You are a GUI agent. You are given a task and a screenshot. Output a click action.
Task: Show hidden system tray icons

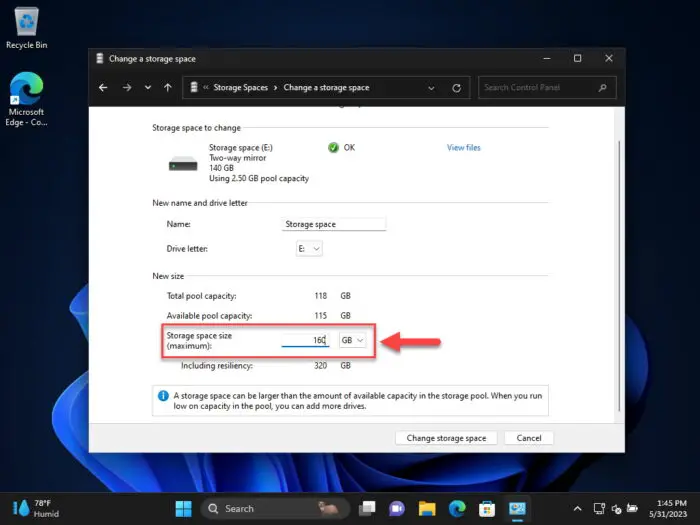[x=577, y=508]
